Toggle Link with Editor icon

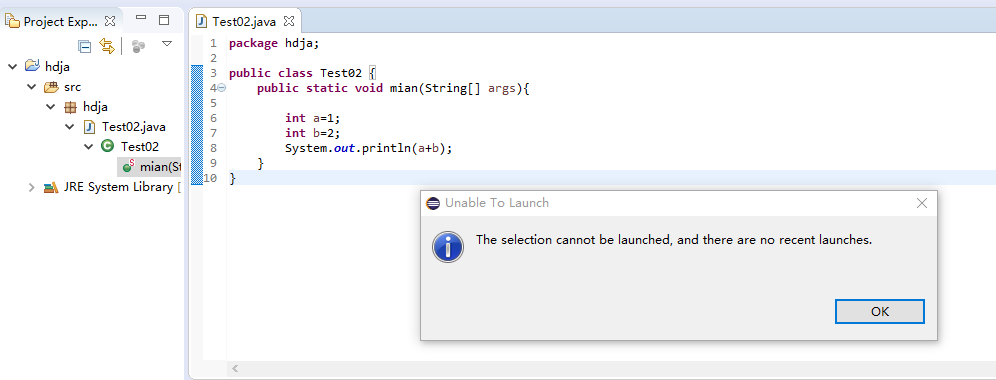tap(107, 46)
